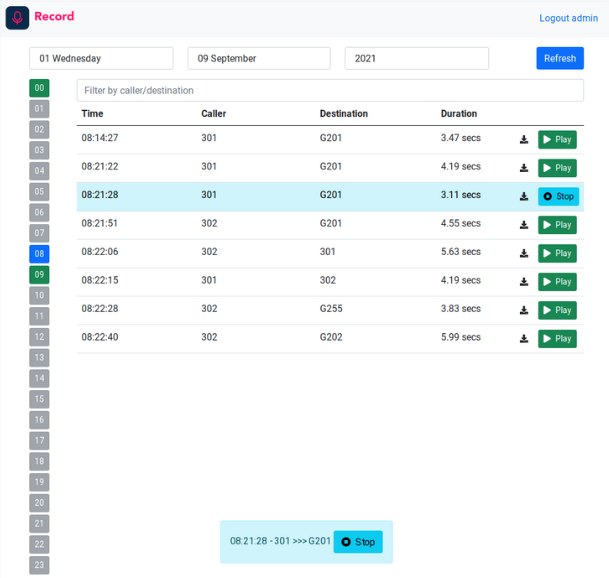Expand the year selector showing 2021
This screenshot has height=578, width=609.
pos(416,59)
